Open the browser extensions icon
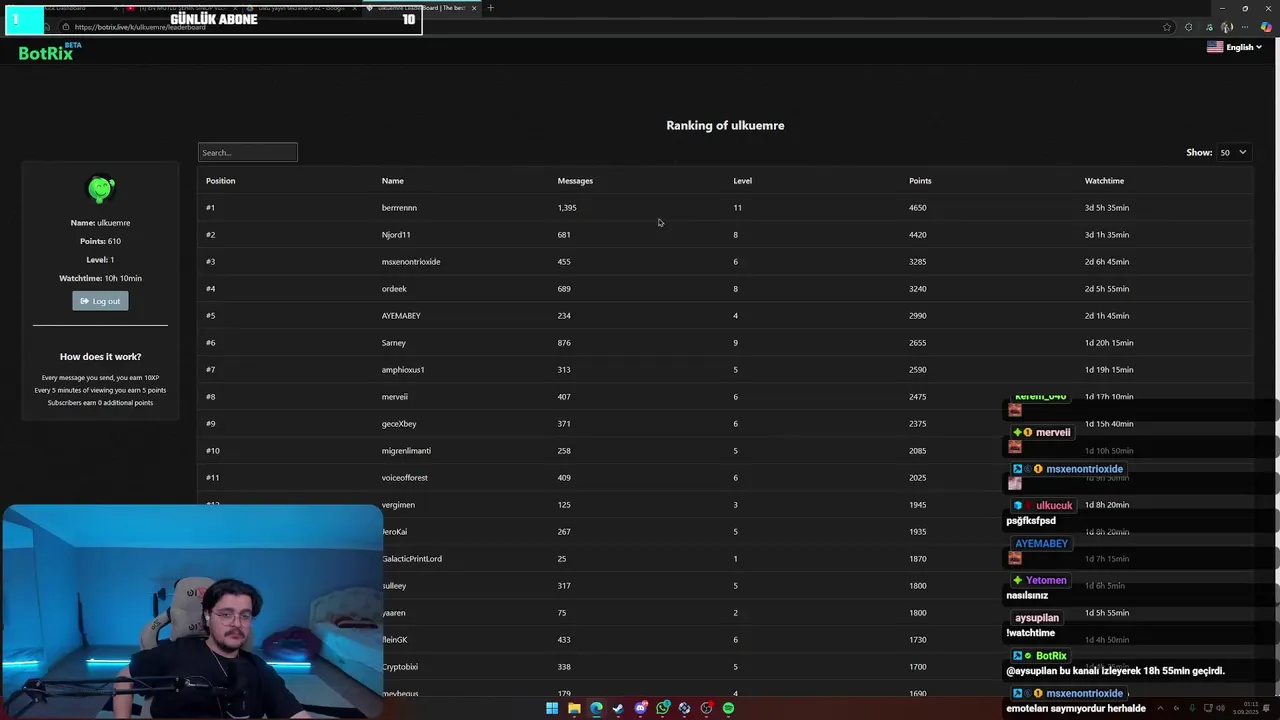This screenshot has width=1280, height=720. pos(1188,27)
